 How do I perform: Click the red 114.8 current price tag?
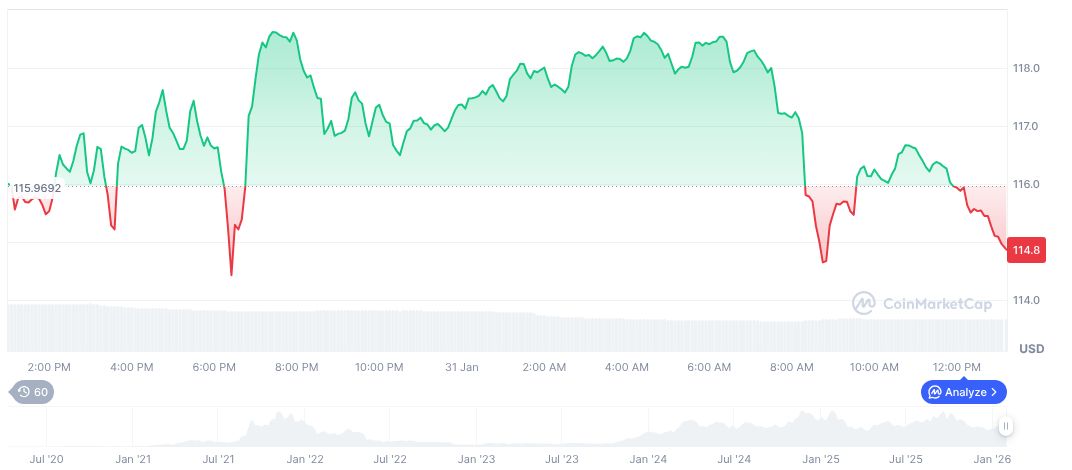click(x=1026, y=251)
